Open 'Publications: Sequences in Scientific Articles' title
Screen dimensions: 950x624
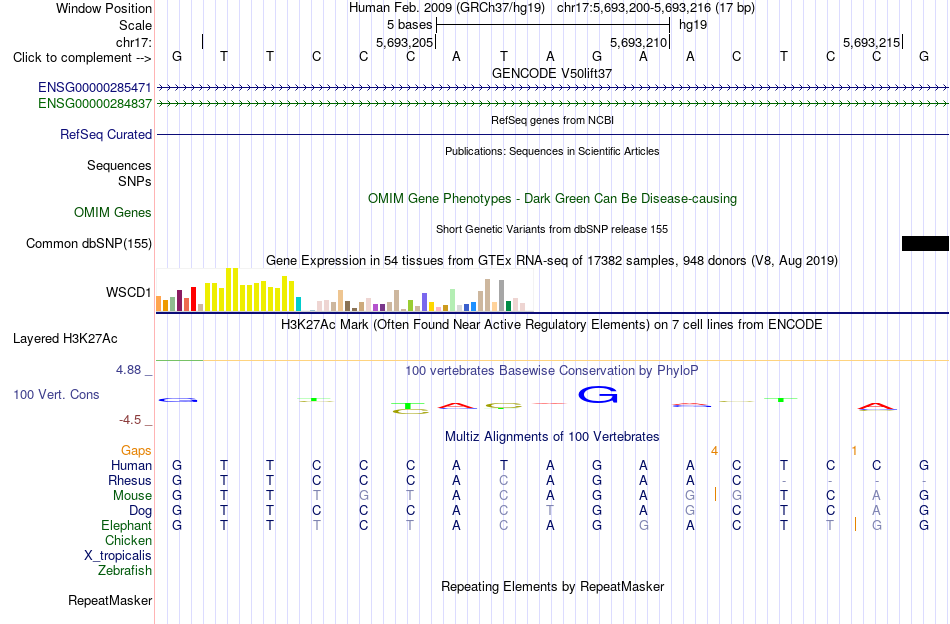(552, 151)
